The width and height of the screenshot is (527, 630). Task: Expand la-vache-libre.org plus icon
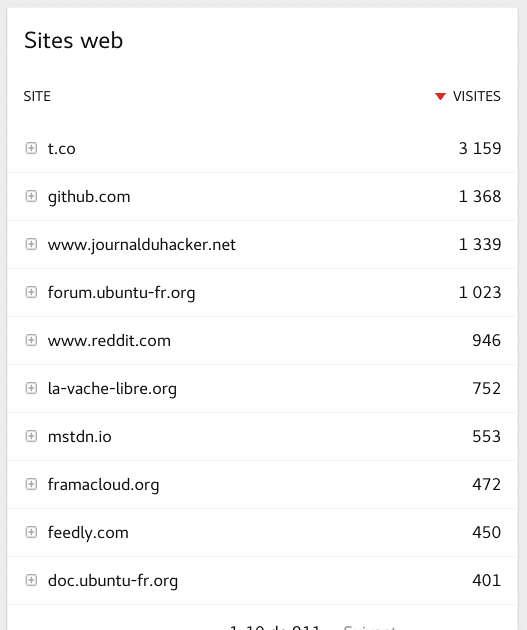31,388
